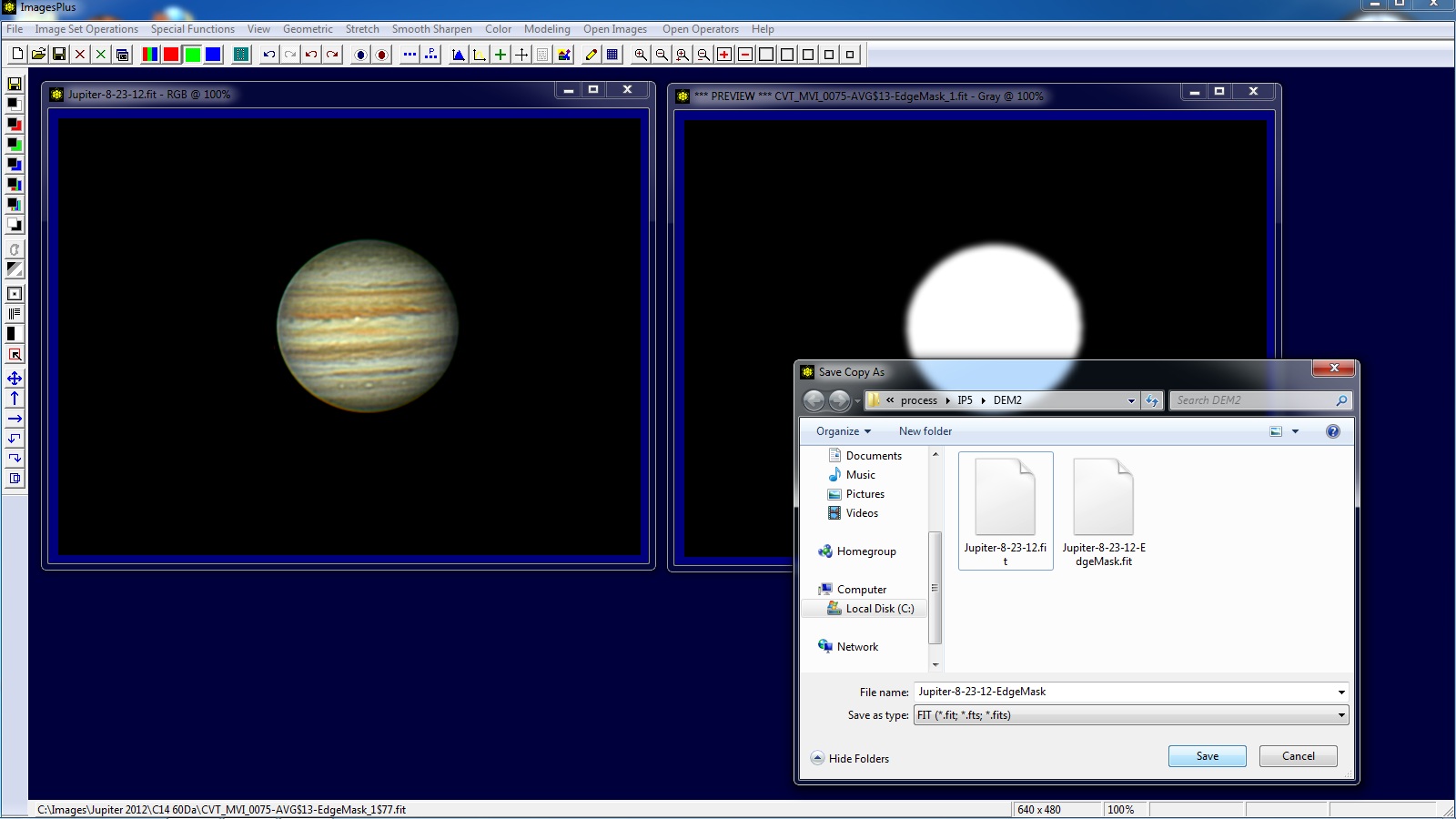Image resolution: width=1456 pixels, height=819 pixels.
Task: Click the IP5 breadcrumb in address bar
Action: (x=965, y=400)
